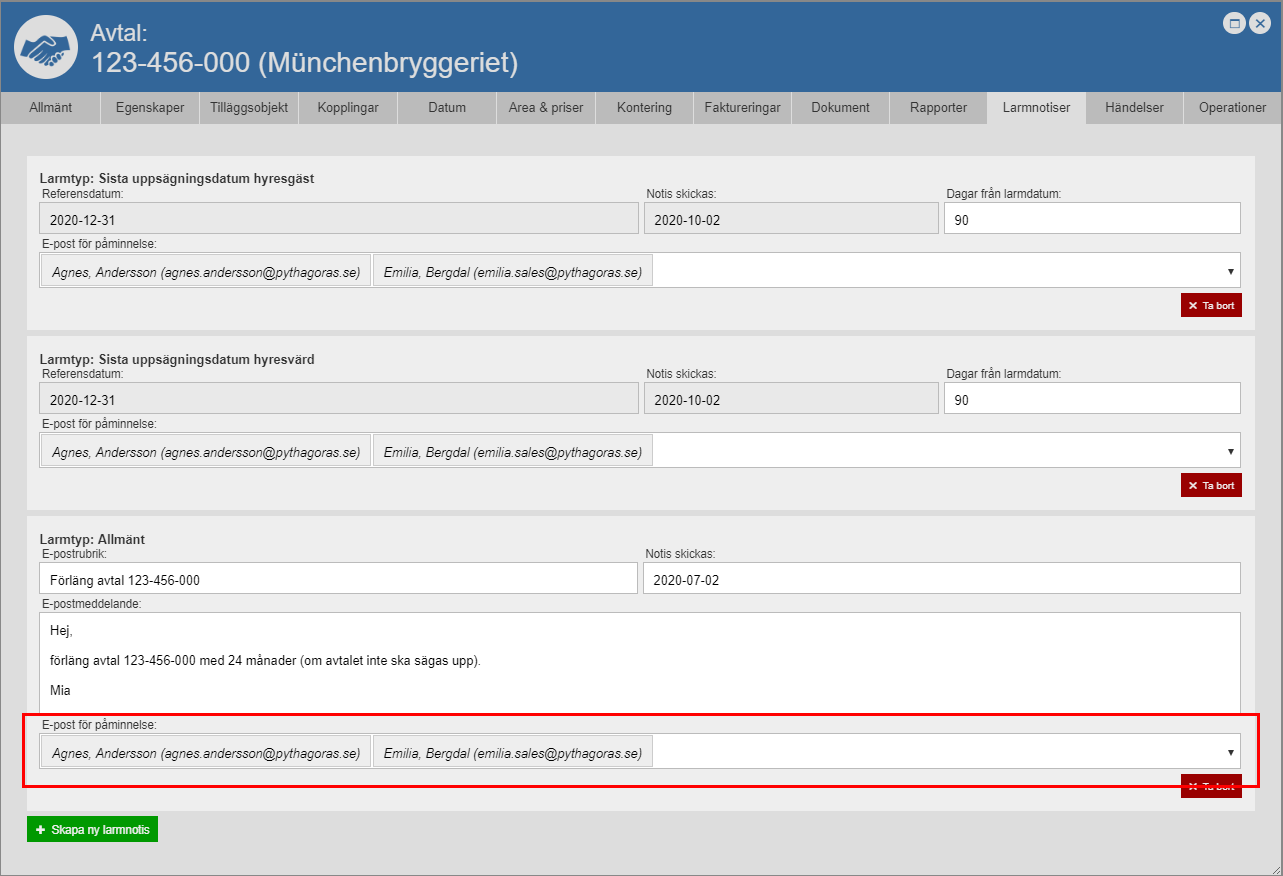The width and height of the screenshot is (1283, 876).
Task: Open e-mail dropdown in Allmänt alarm
Action: tap(1229, 753)
